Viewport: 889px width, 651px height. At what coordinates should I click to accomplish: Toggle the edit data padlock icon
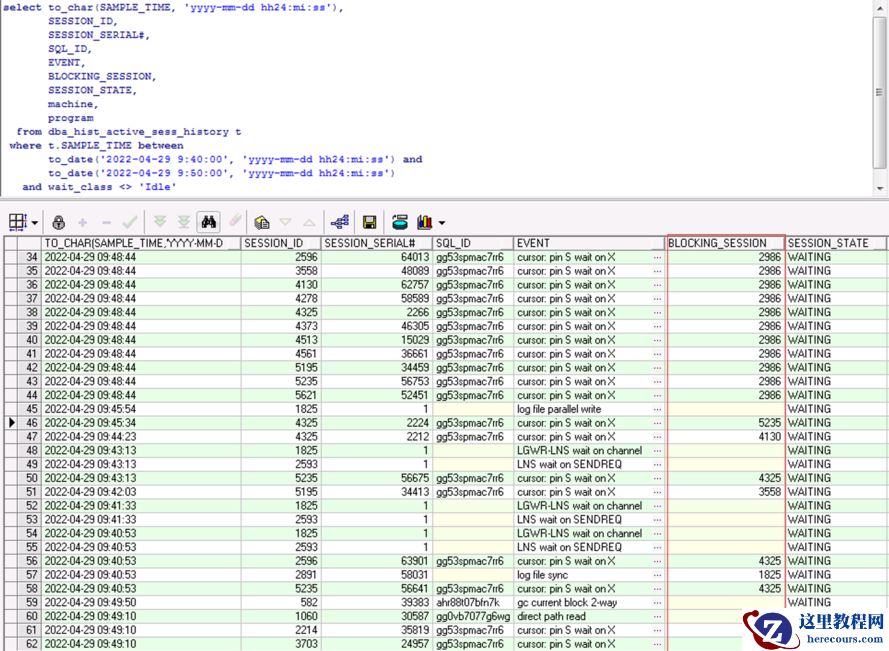pos(59,222)
